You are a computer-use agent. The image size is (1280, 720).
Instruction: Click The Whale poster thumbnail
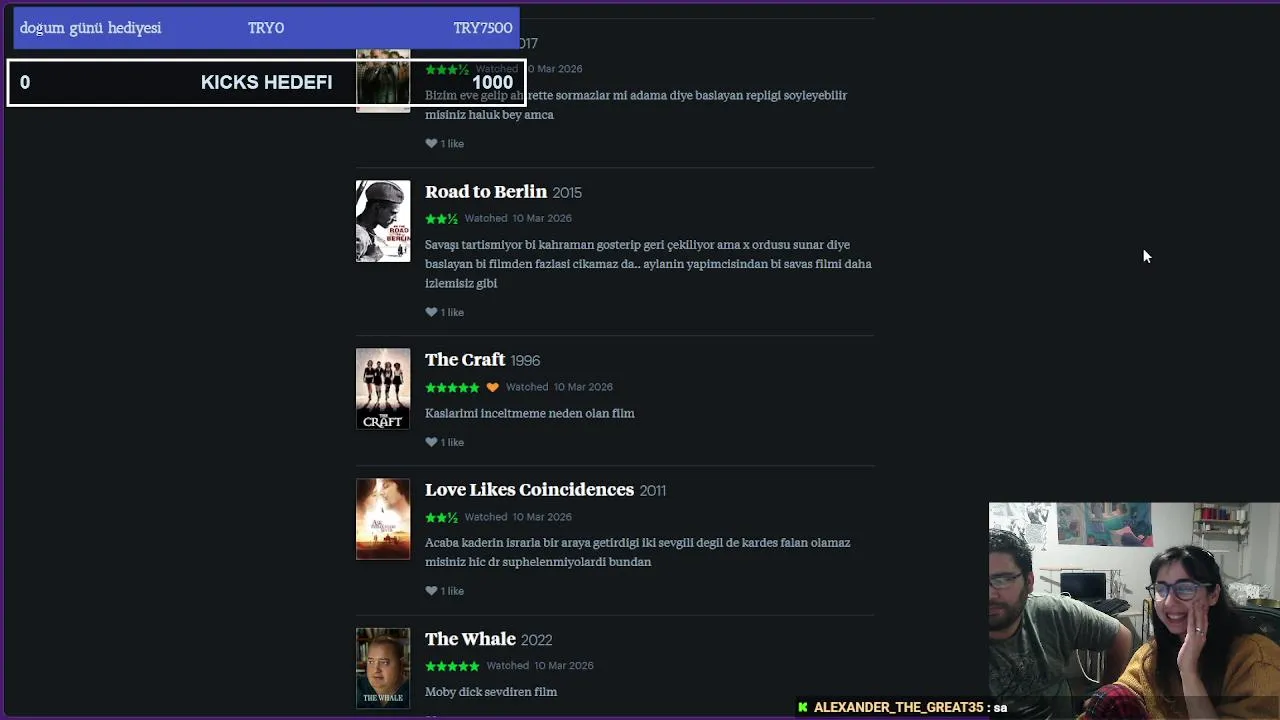point(383,668)
